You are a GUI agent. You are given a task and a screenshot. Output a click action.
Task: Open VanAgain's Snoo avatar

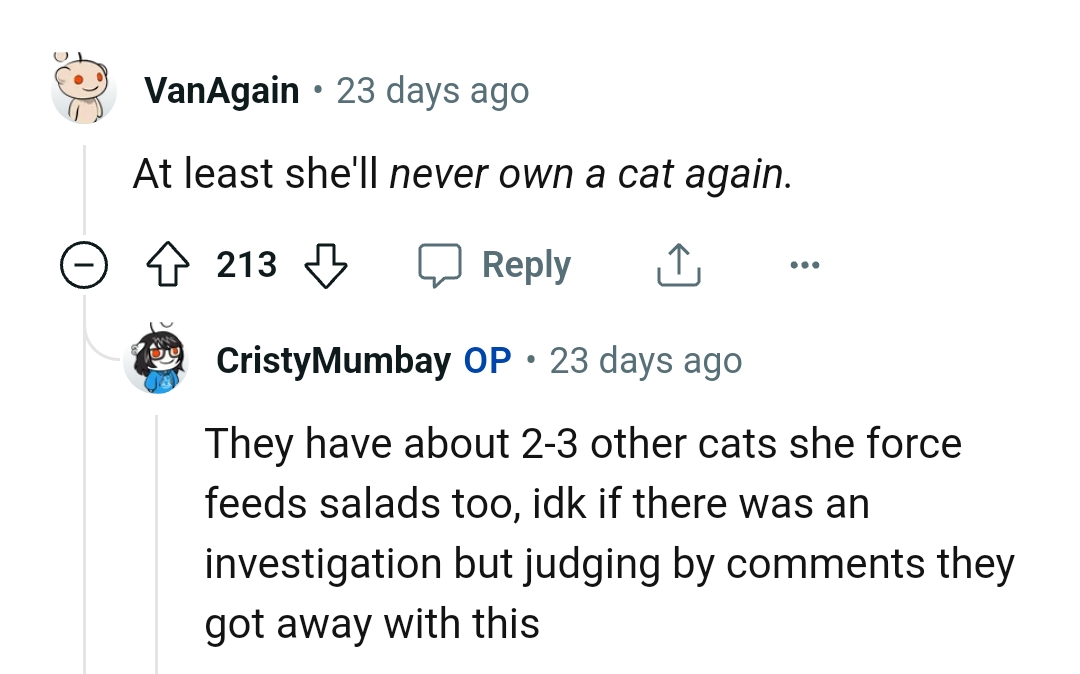84,89
